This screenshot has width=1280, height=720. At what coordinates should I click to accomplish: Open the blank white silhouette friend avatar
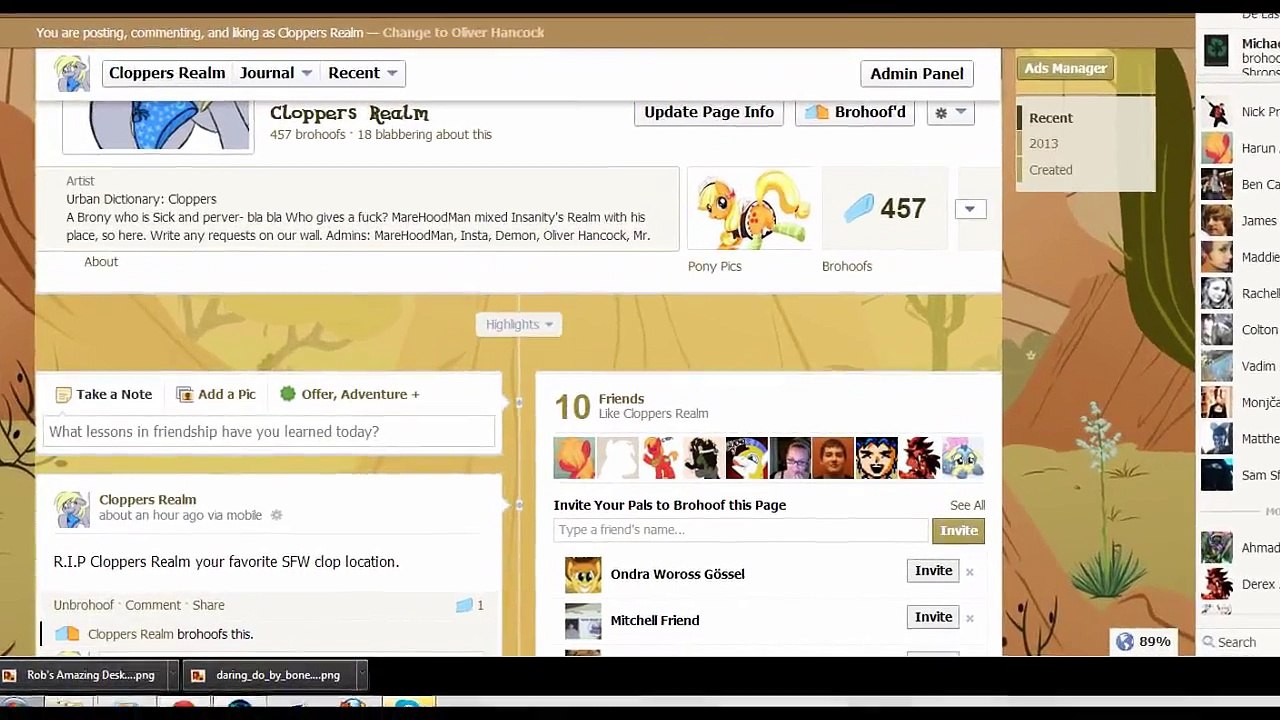pyautogui.click(x=618, y=458)
